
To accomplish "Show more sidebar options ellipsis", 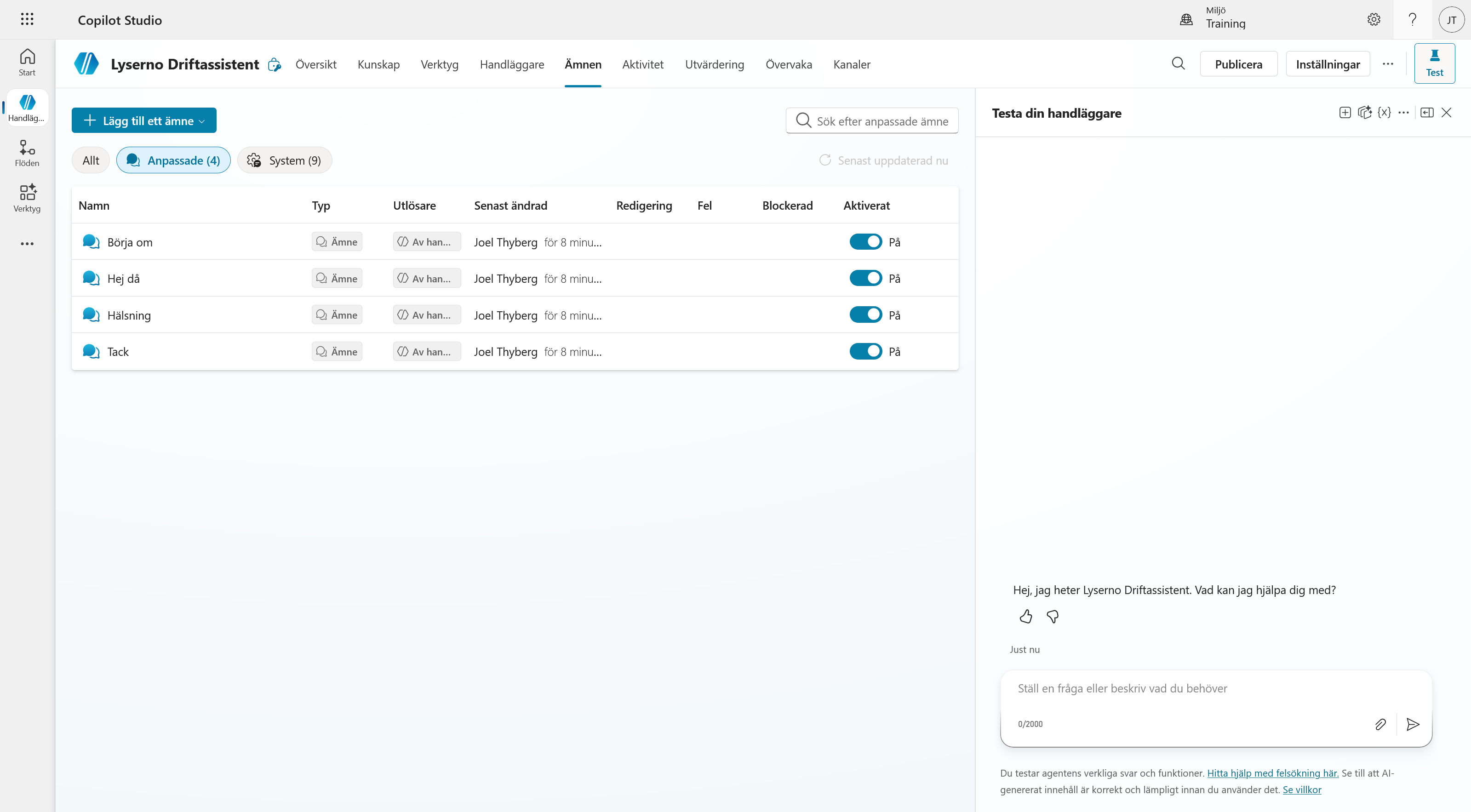I will pos(27,244).
